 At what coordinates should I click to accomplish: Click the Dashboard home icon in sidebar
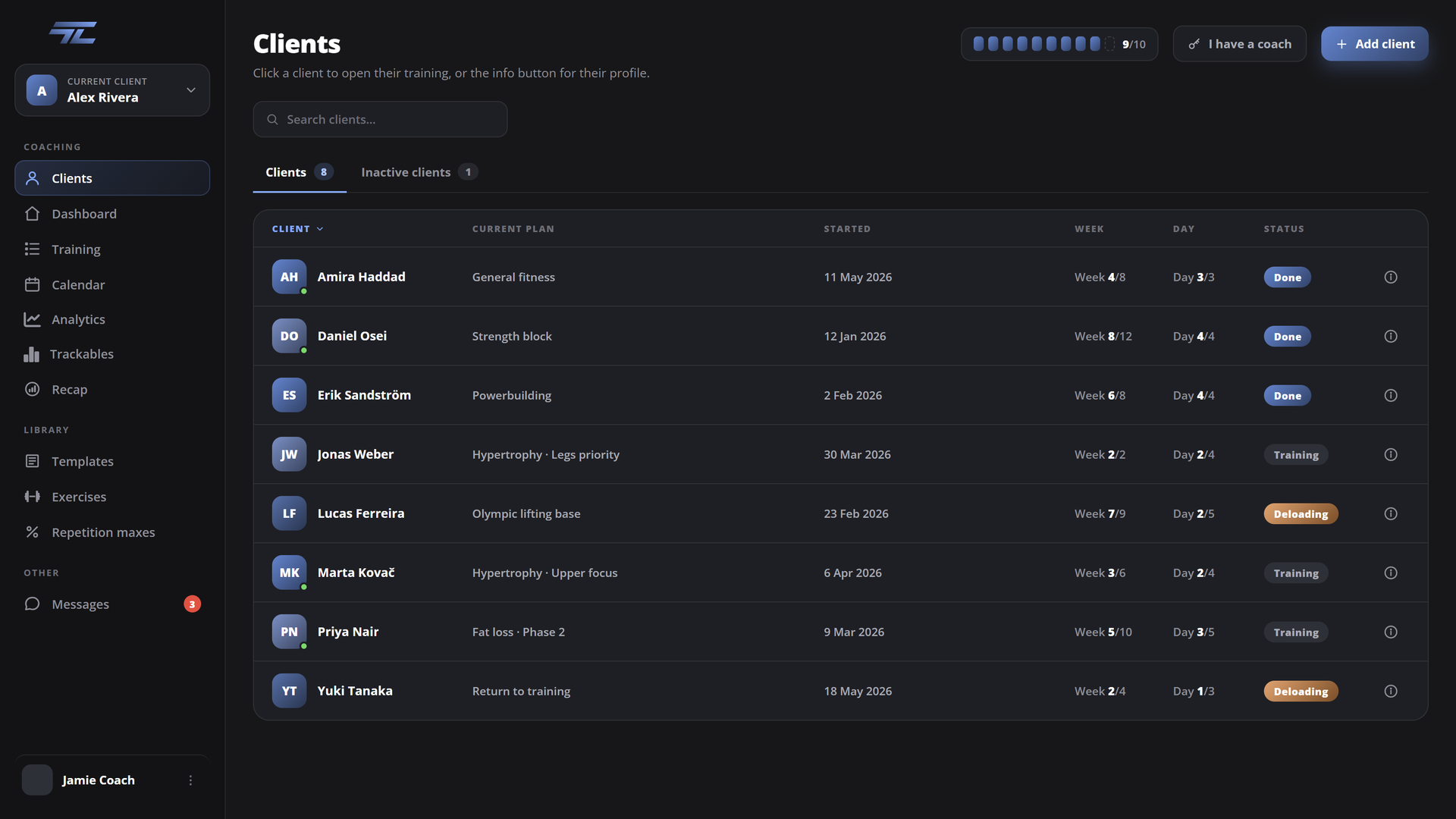[x=32, y=214]
